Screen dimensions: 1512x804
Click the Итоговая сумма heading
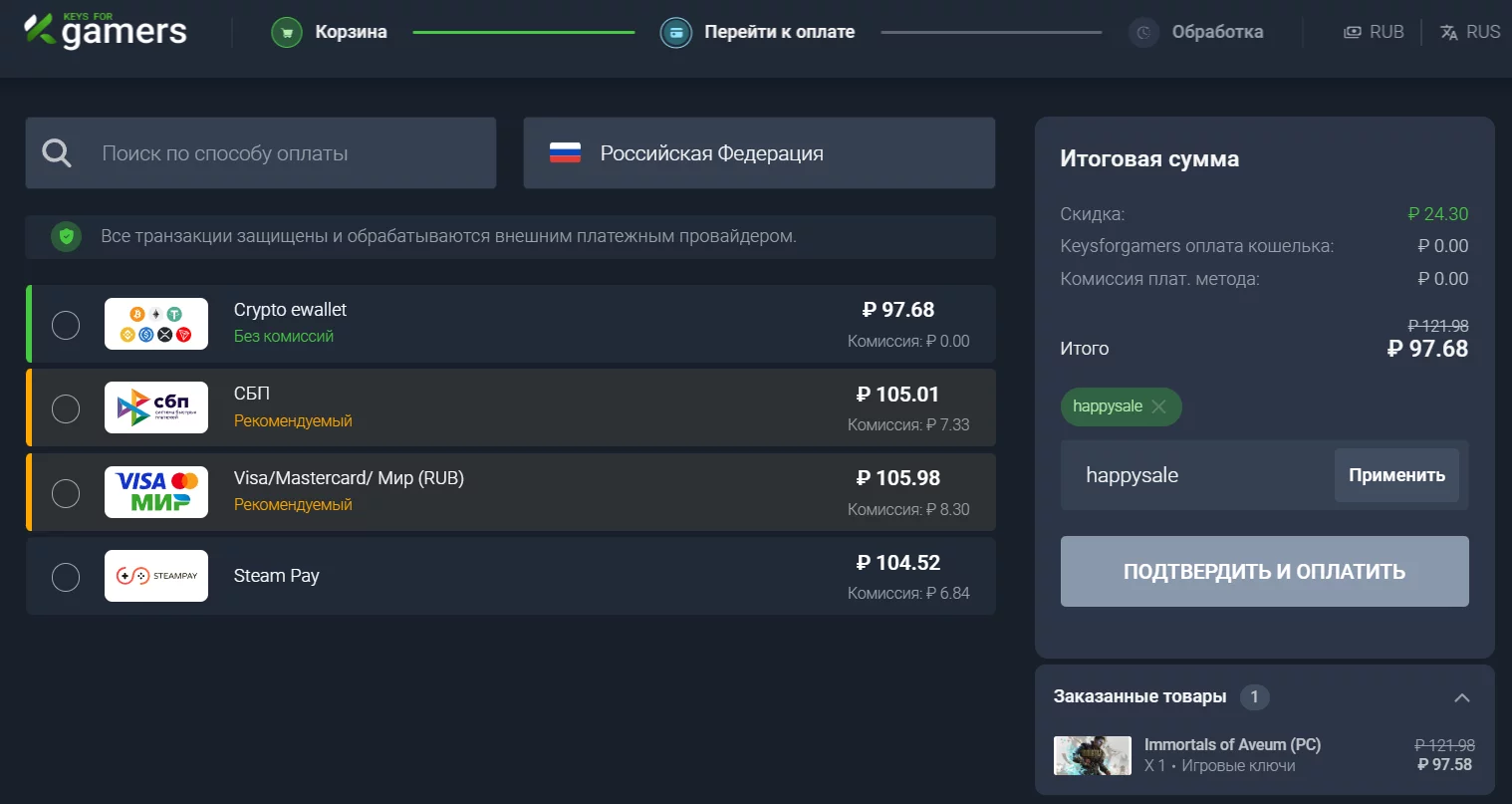click(x=1149, y=159)
